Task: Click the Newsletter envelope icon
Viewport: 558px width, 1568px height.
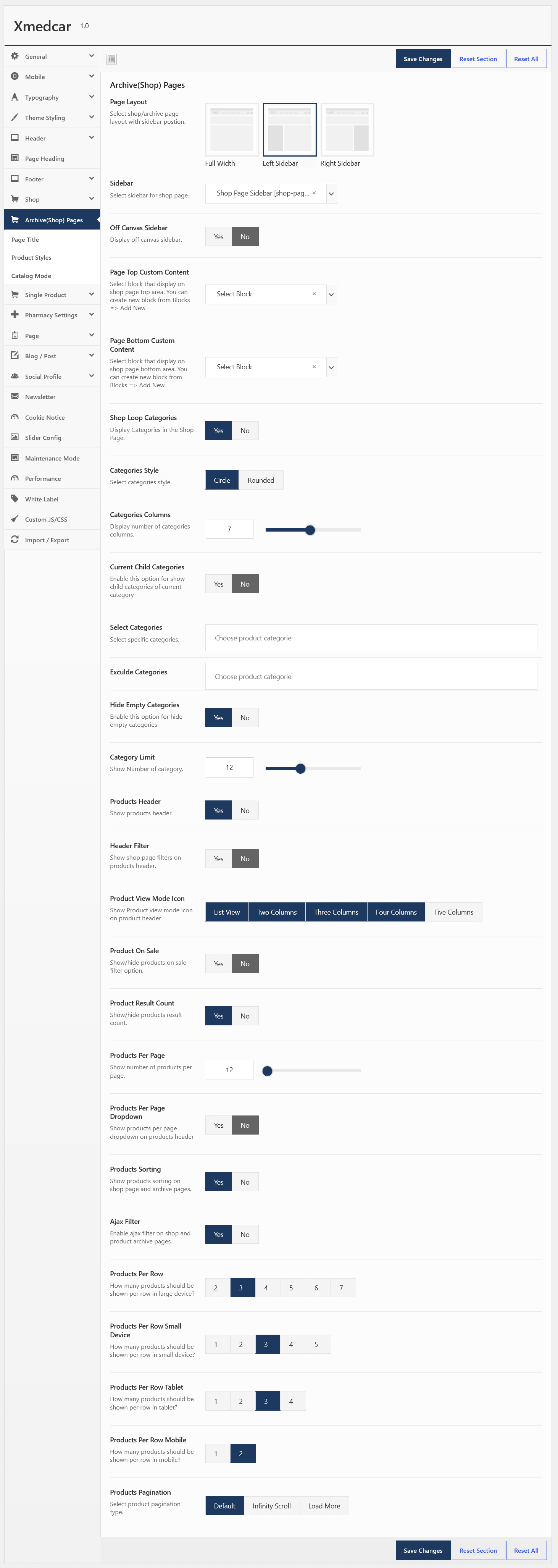Action: click(x=15, y=396)
